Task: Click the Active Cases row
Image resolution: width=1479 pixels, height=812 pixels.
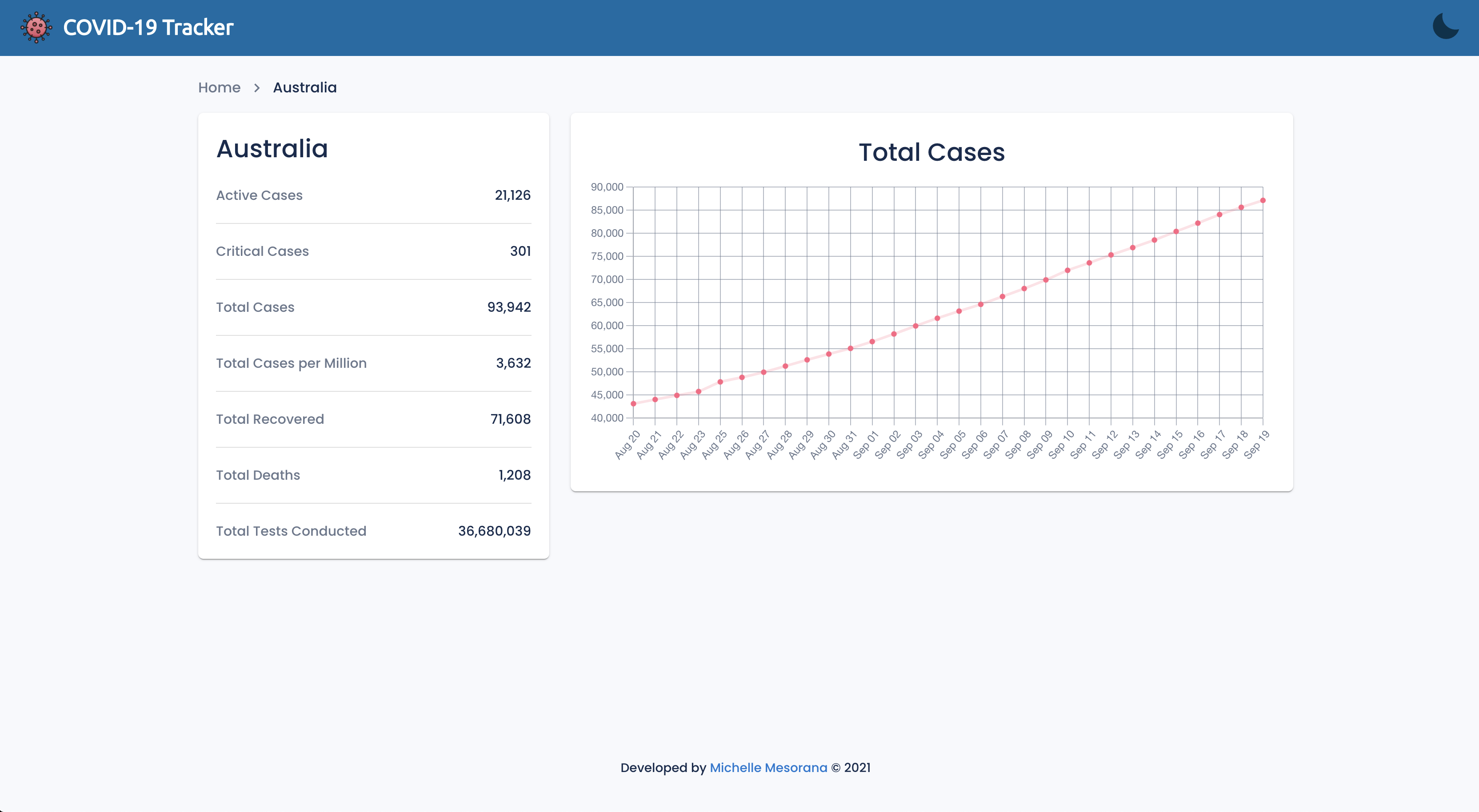Action: [x=373, y=196]
